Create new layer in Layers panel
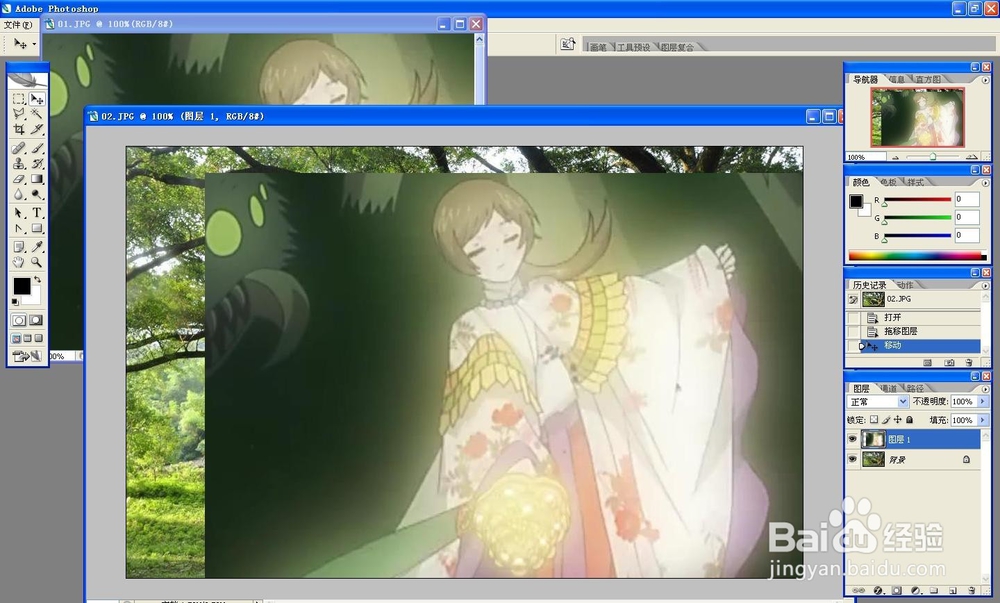The height and width of the screenshot is (603, 1000). tap(953, 590)
